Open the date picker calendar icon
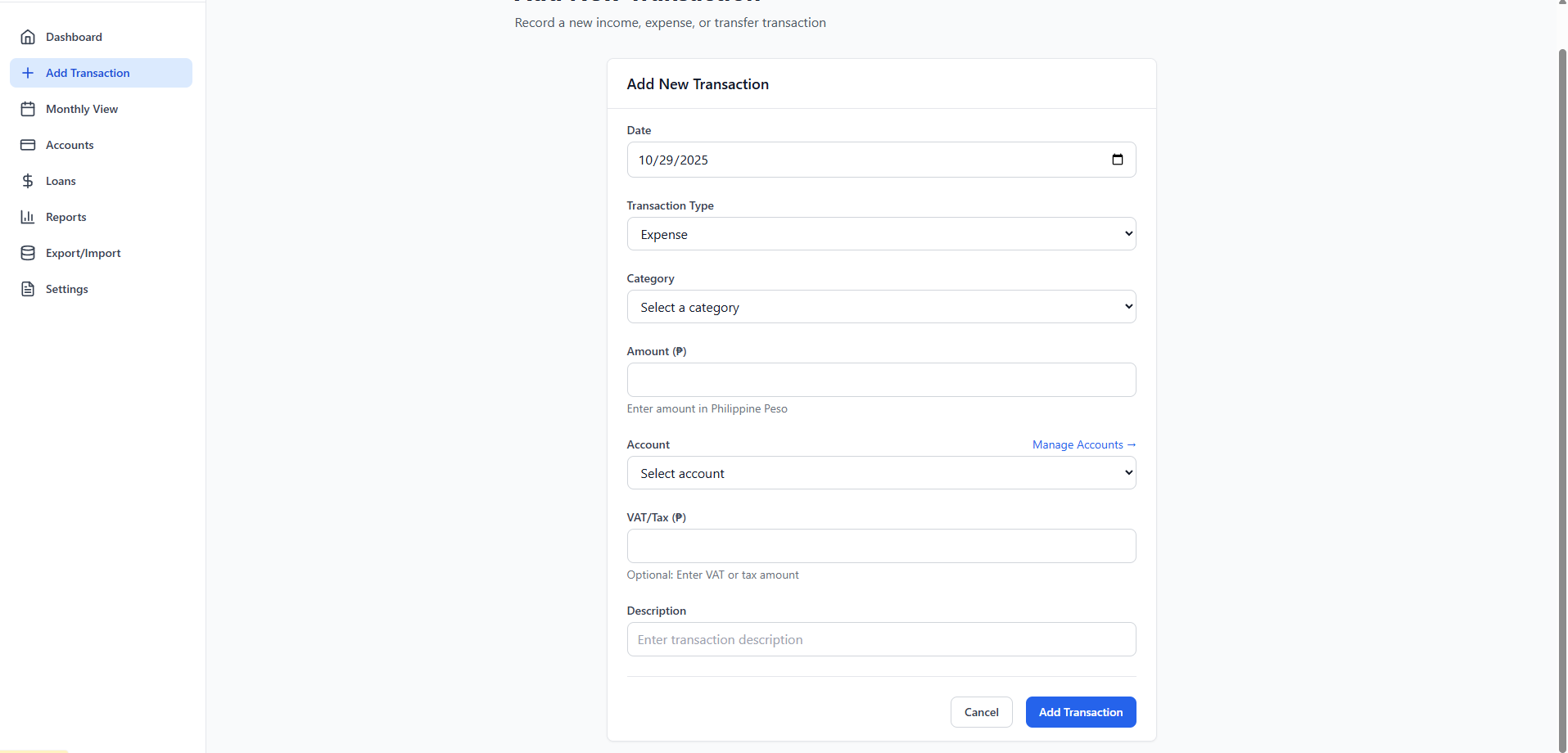The width and height of the screenshot is (1568, 753). tap(1117, 160)
